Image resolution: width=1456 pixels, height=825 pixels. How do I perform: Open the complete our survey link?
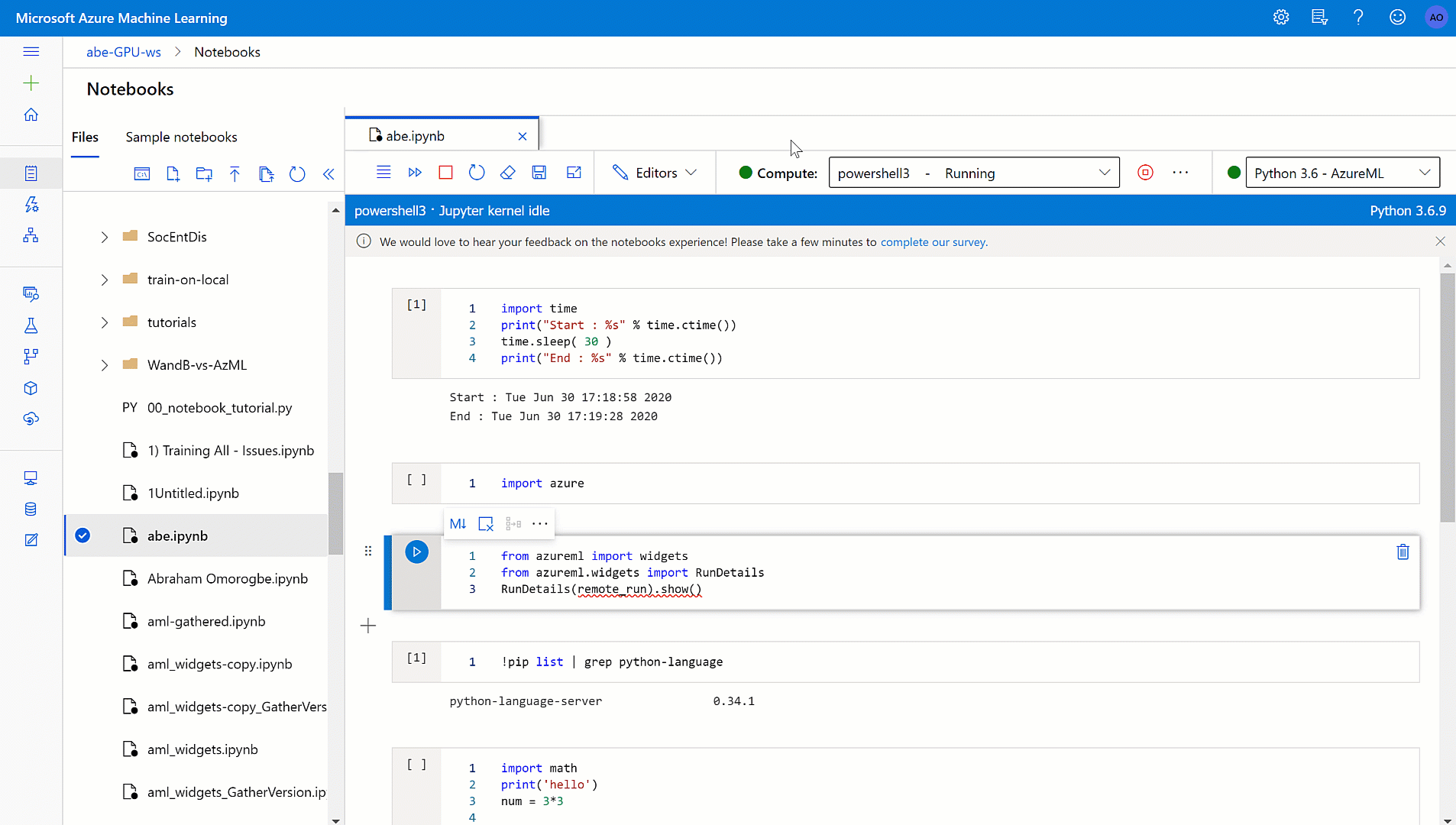(933, 242)
